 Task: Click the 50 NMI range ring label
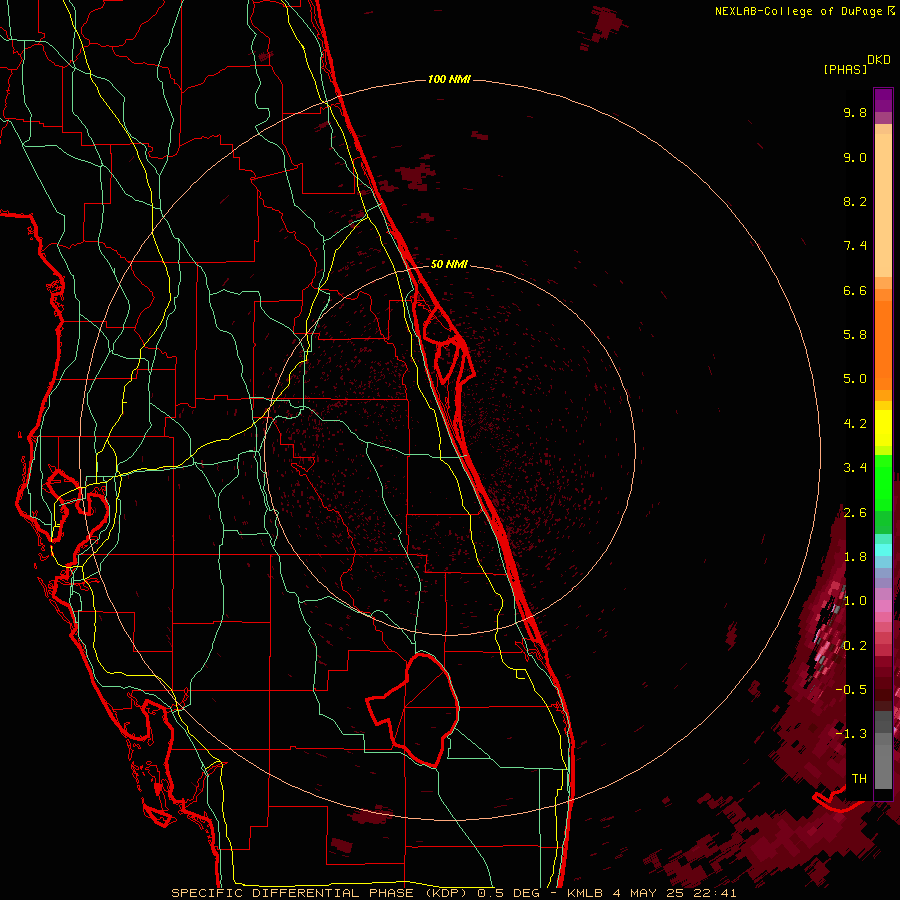(x=449, y=264)
